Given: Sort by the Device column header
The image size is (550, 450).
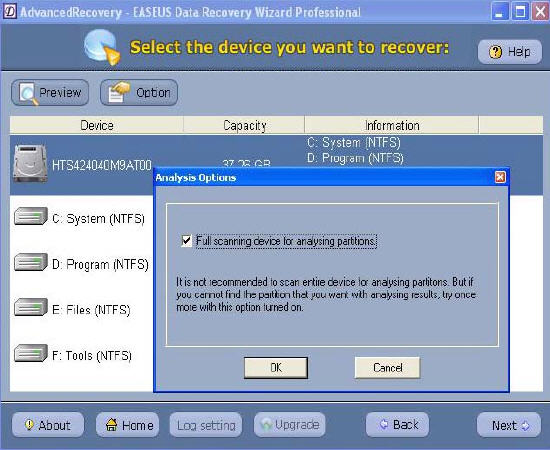Looking at the screenshot, I should (x=96, y=125).
